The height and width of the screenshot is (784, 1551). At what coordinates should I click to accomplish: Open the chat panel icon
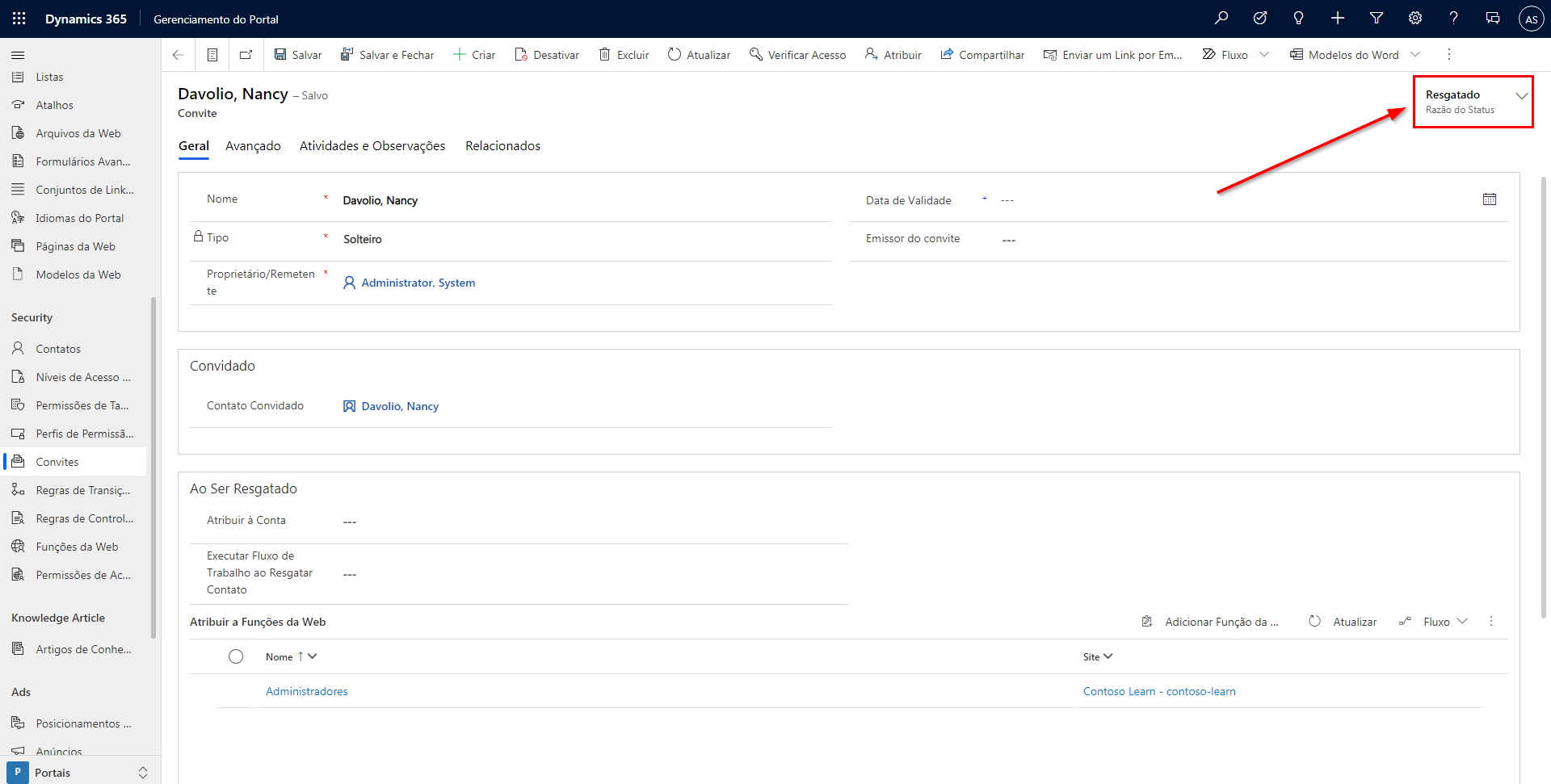[1493, 19]
